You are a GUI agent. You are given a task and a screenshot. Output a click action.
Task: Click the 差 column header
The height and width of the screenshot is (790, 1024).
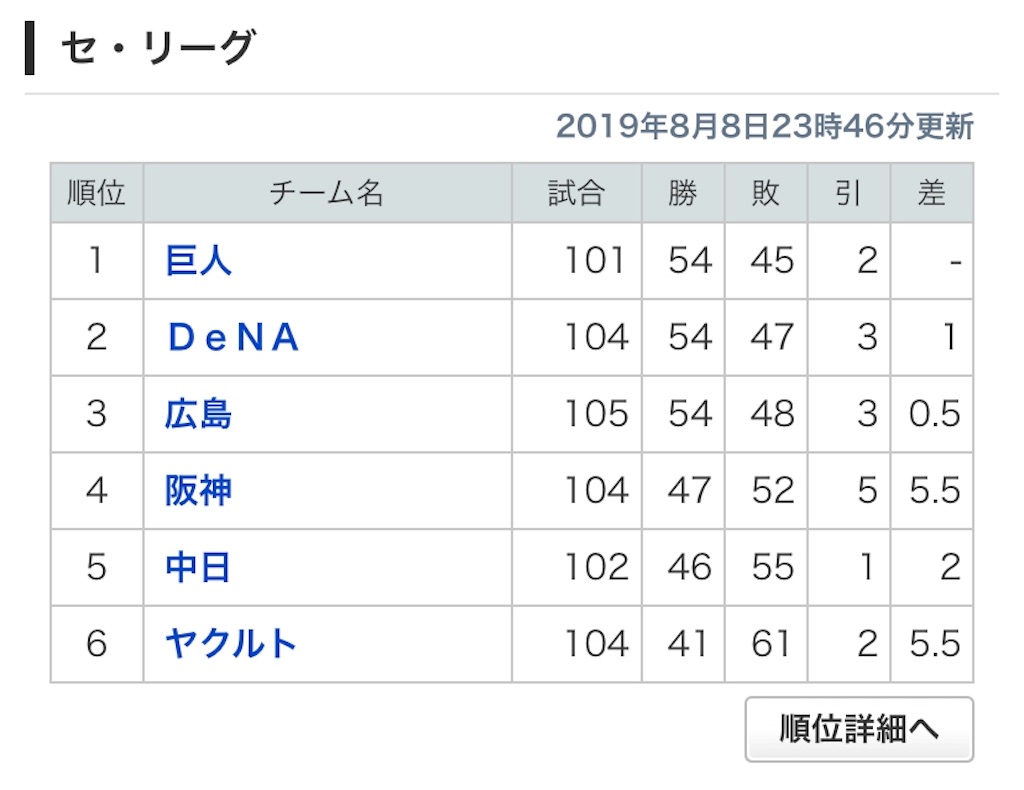[932, 193]
